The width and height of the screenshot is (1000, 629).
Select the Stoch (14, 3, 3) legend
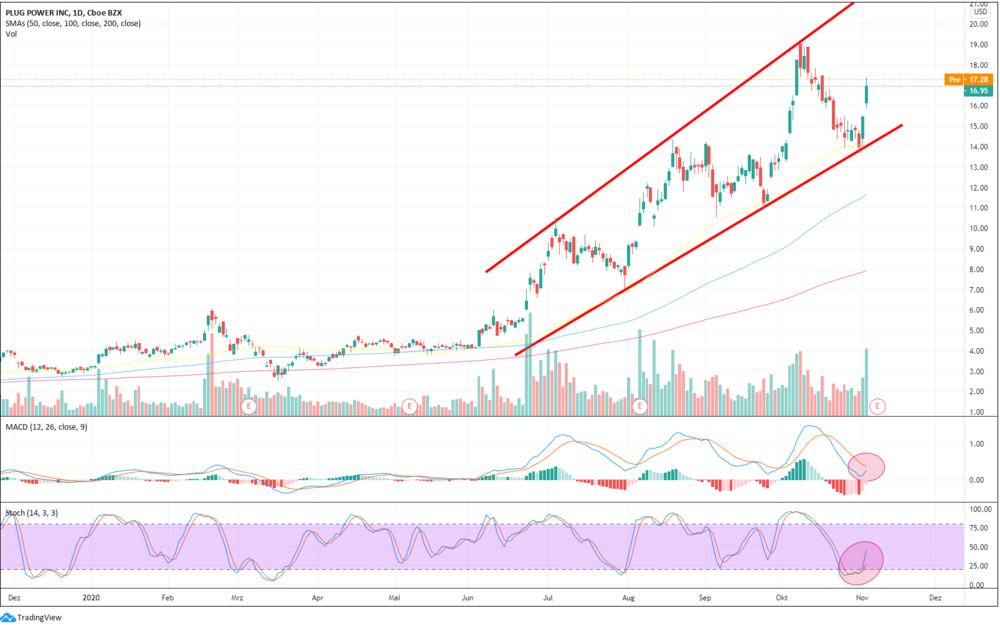pos(32,513)
